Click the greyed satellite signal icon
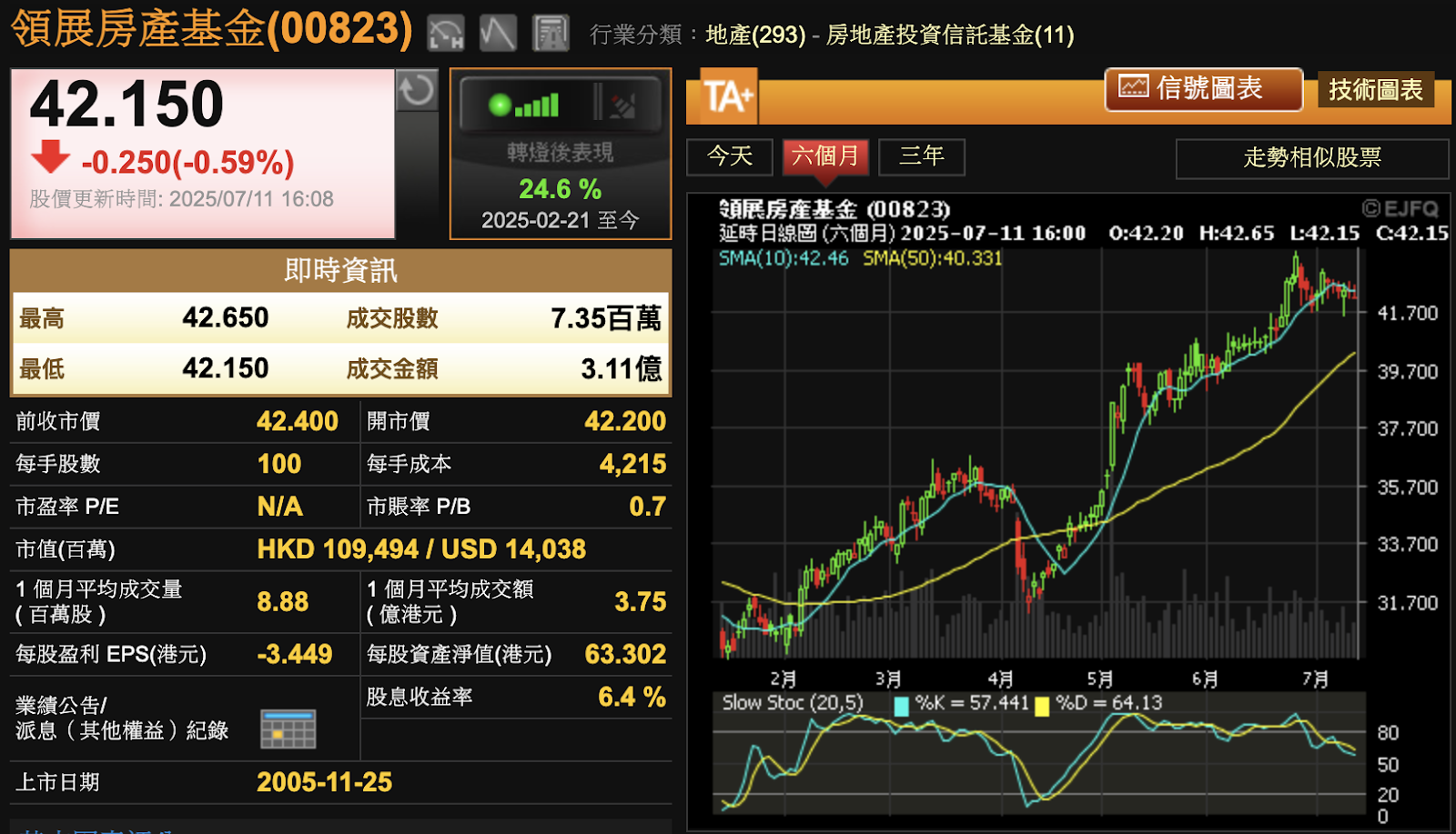Image resolution: width=1456 pixels, height=834 pixels. (622, 106)
